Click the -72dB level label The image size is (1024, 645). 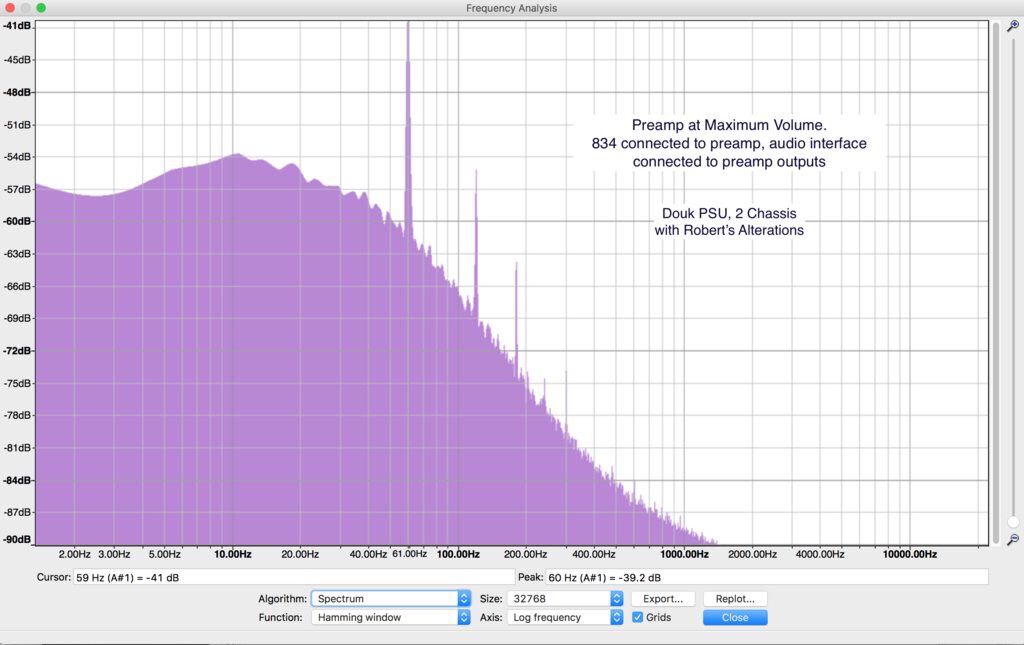[17, 351]
